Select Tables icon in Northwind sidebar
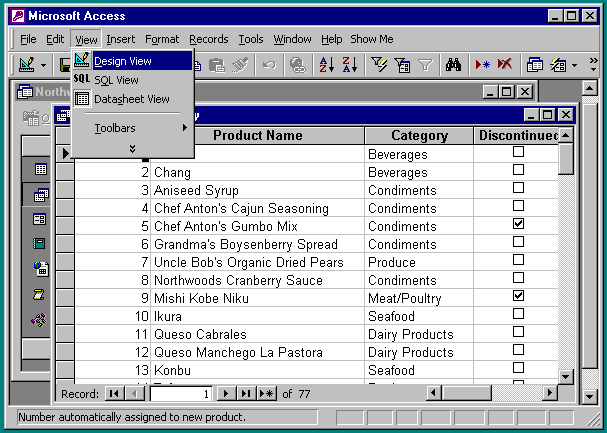Screen dimensions: 607x433 pyautogui.click(x=40, y=169)
